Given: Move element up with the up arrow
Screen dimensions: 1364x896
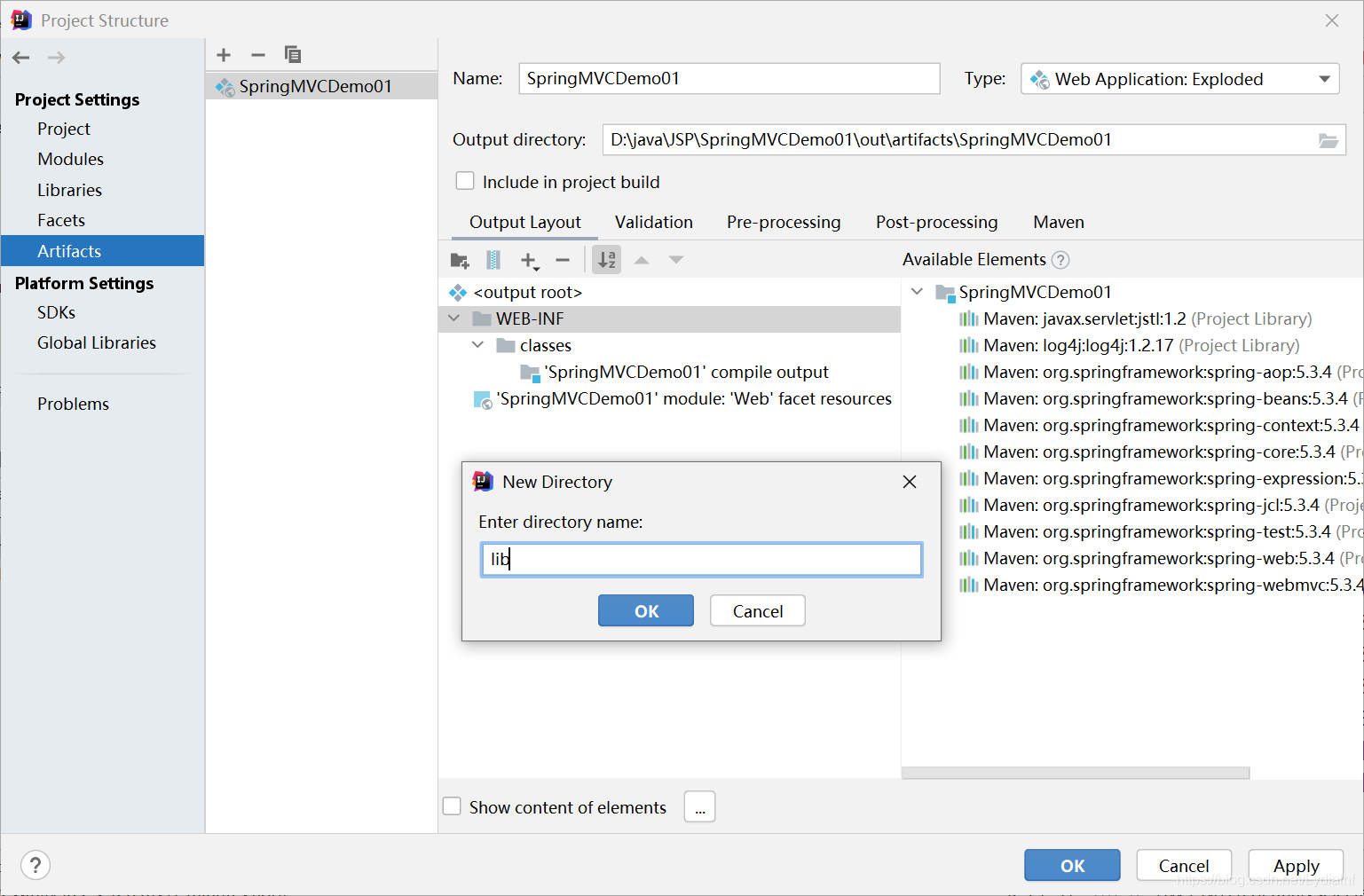Looking at the screenshot, I should 642,260.
